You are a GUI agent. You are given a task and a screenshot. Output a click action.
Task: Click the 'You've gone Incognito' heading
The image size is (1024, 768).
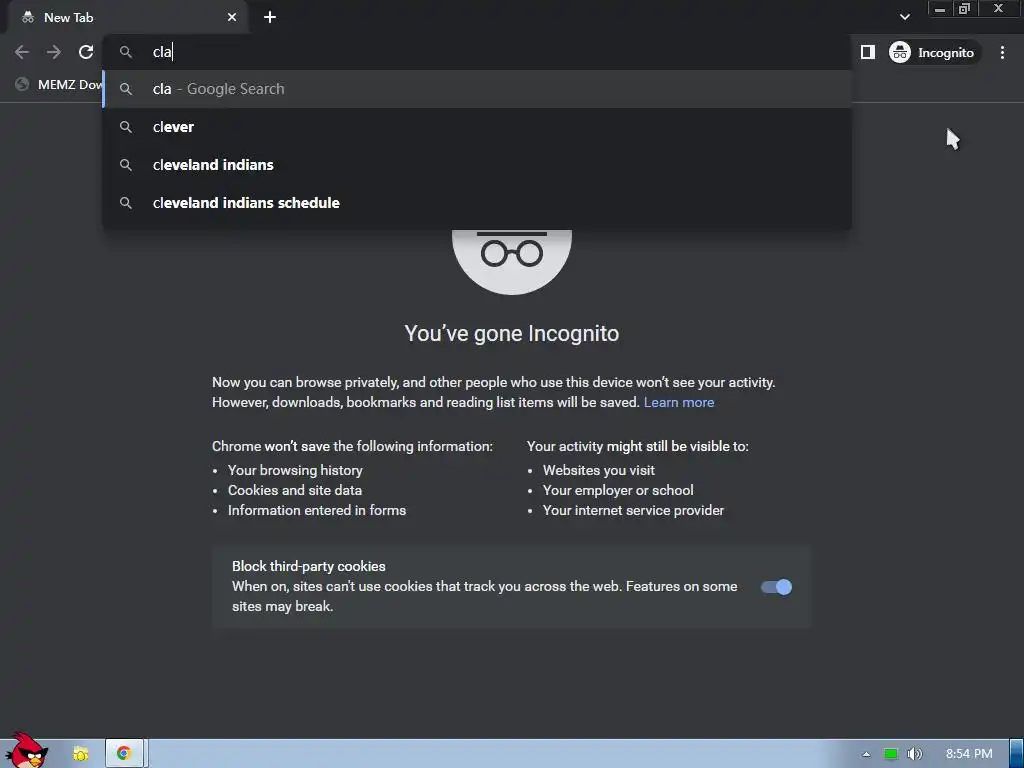point(511,334)
